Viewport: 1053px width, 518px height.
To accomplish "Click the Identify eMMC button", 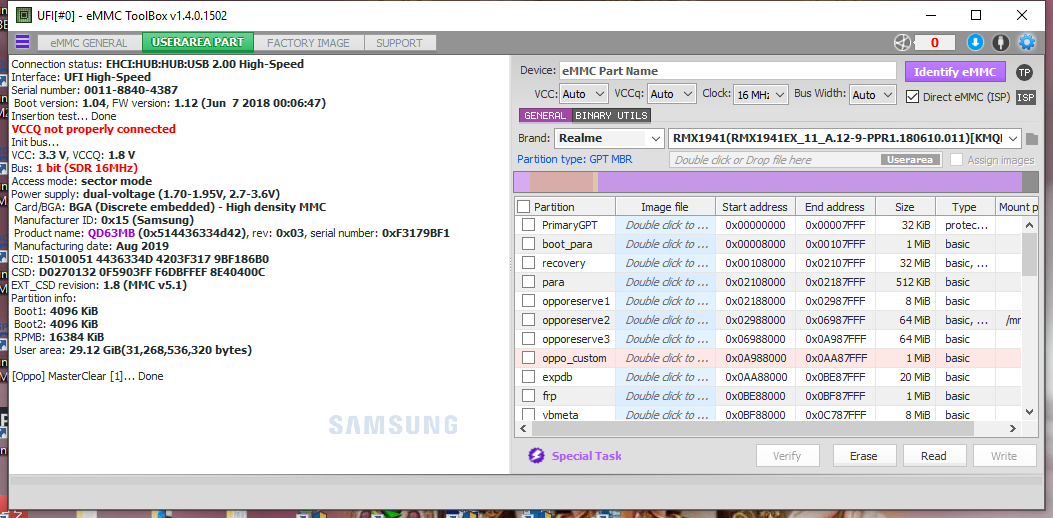I will [x=955, y=72].
